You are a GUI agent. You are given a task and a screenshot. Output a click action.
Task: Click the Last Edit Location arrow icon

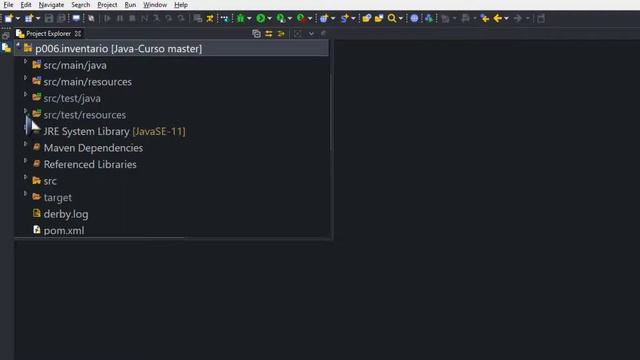[x=484, y=18]
